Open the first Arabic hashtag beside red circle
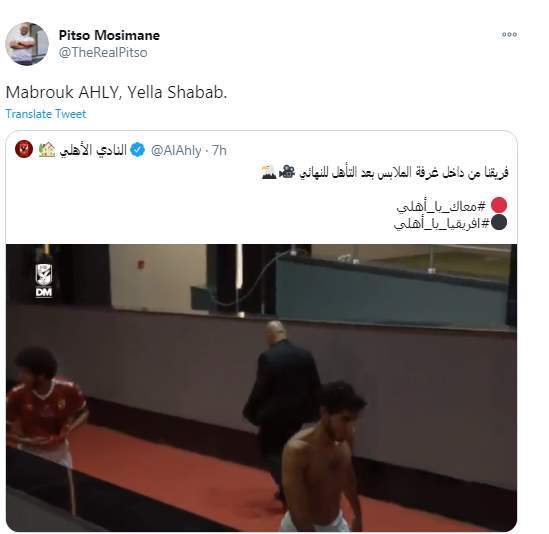This screenshot has width=549, height=534. coord(442,206)
